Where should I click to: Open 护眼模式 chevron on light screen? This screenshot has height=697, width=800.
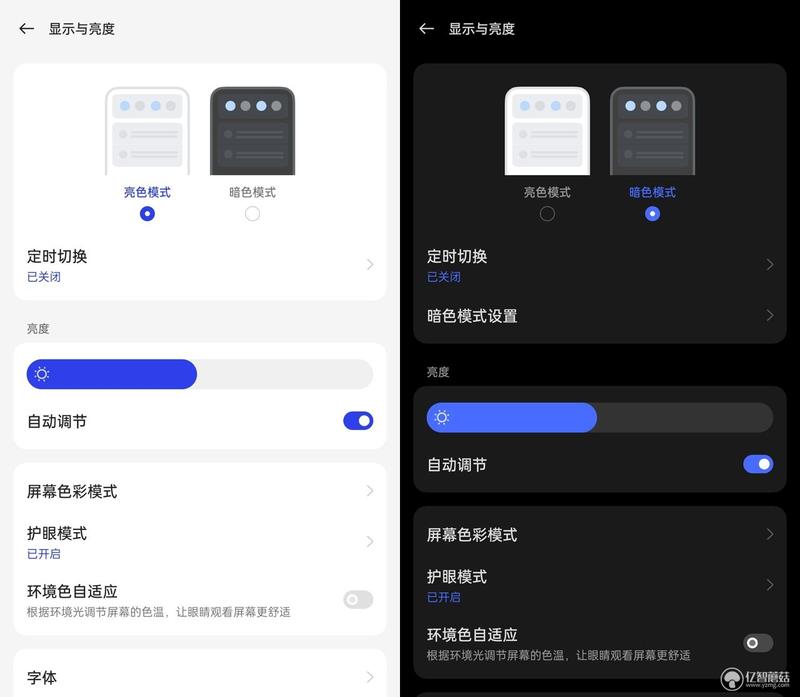(x=370, y=541)
